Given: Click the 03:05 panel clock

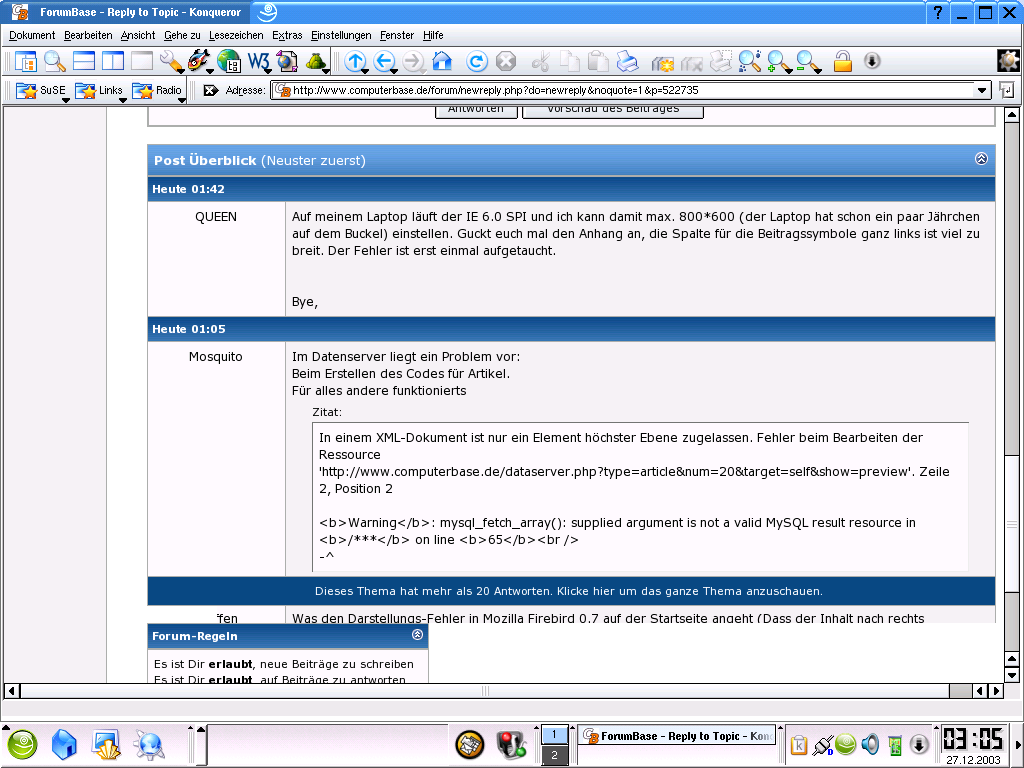Looking at the screenshot, I should (972, 739).
